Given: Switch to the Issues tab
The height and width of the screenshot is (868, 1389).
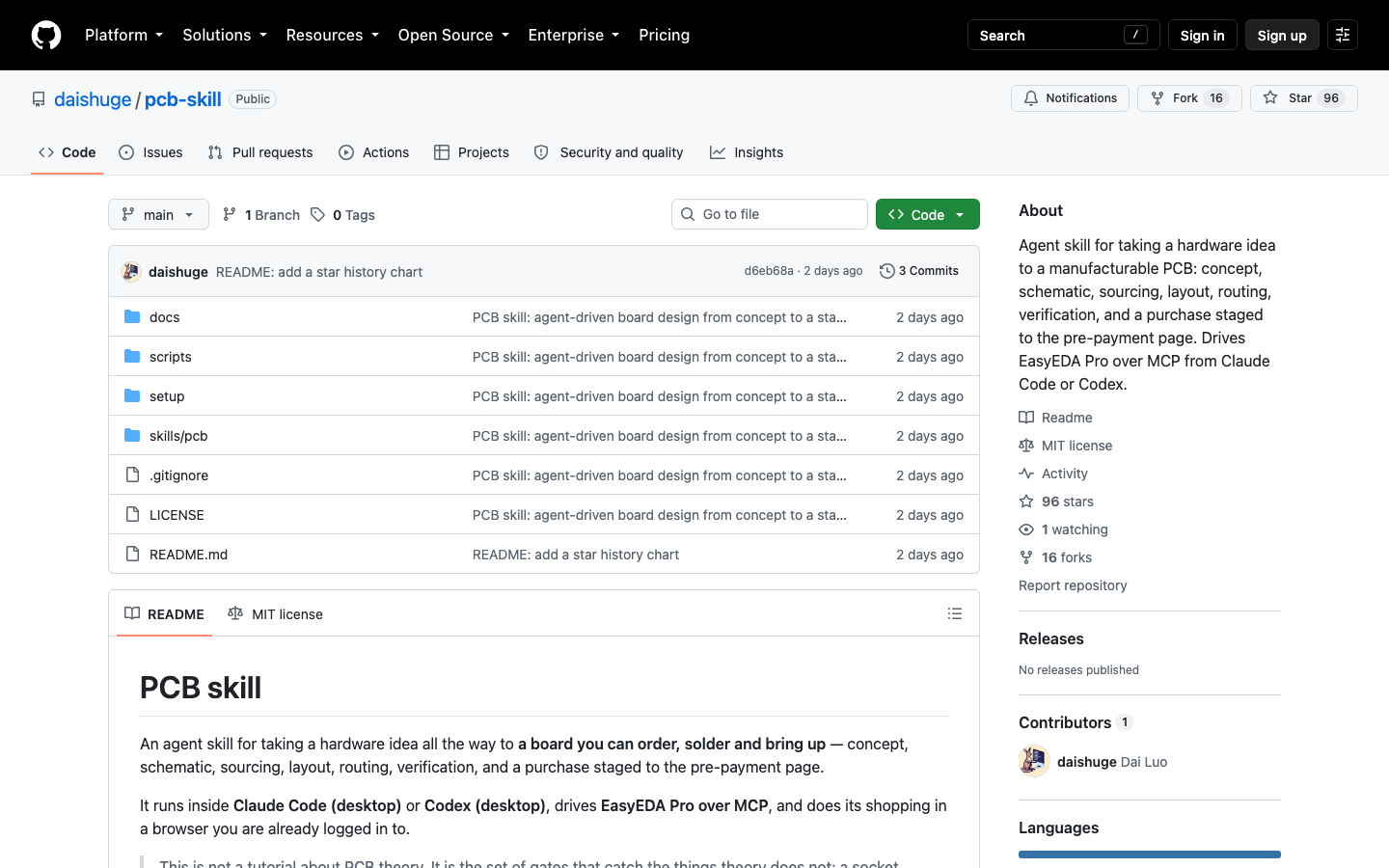Looking at the screenshot, I should click(151, 152).
